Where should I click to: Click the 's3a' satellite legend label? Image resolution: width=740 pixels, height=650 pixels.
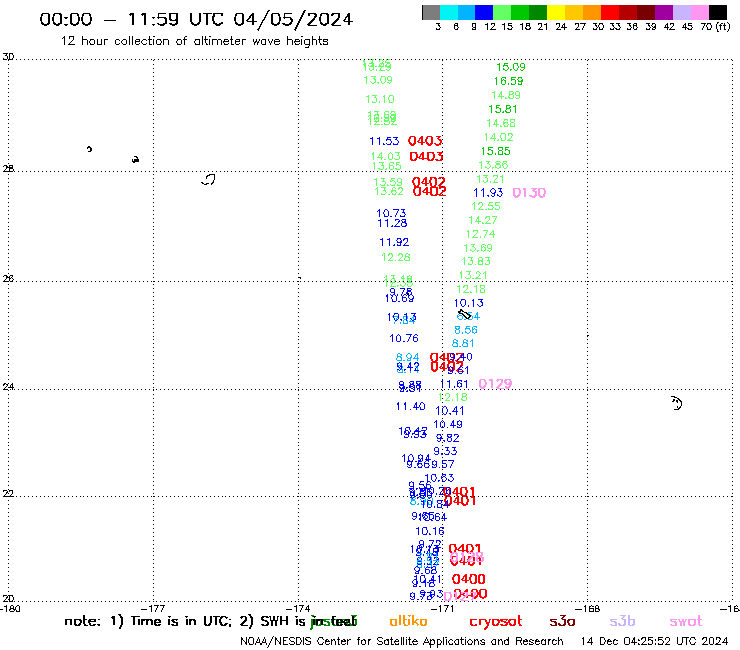click(x=562, y=622)
